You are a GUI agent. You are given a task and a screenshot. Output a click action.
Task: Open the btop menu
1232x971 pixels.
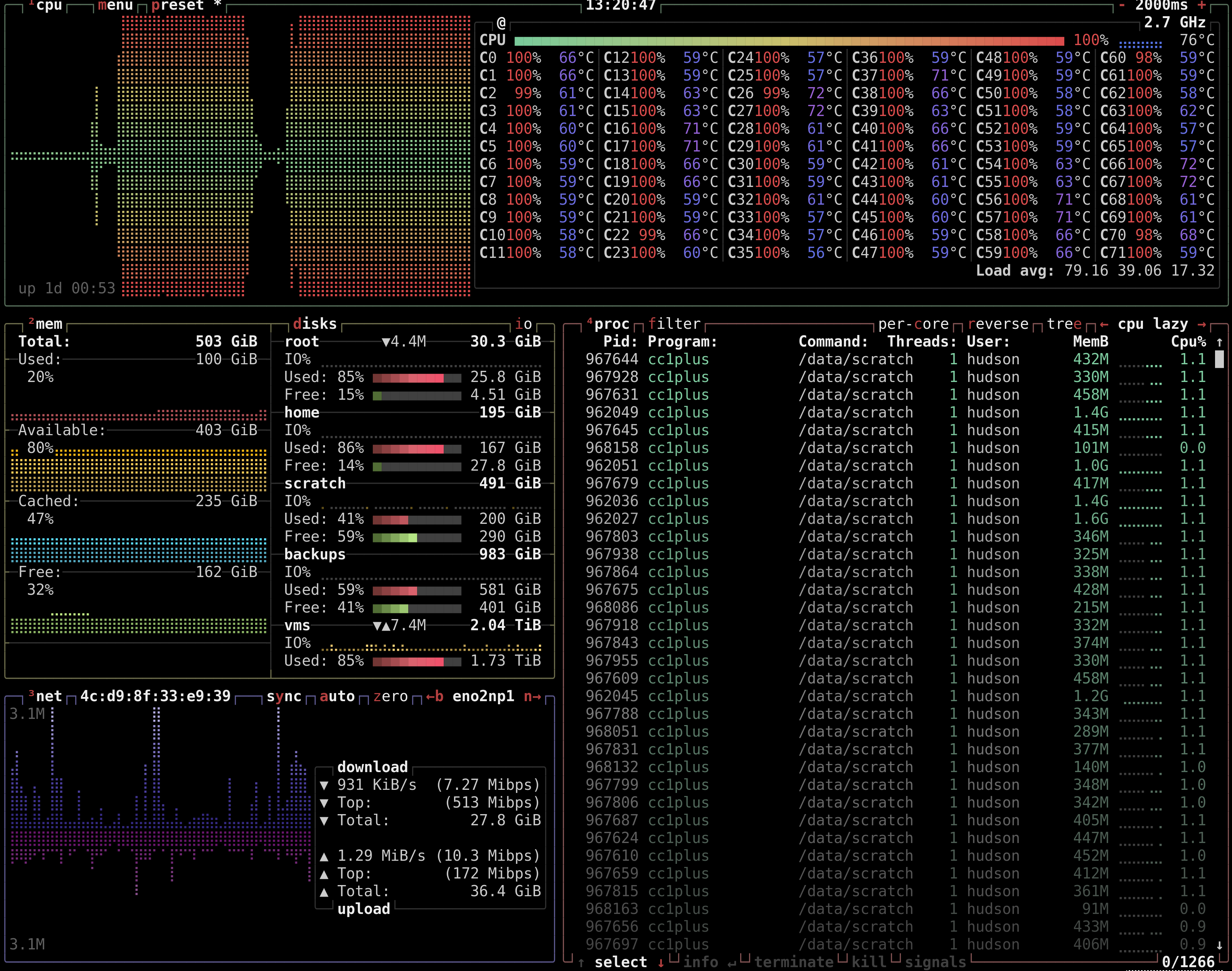pyautogui.click(x=115, y=6)
